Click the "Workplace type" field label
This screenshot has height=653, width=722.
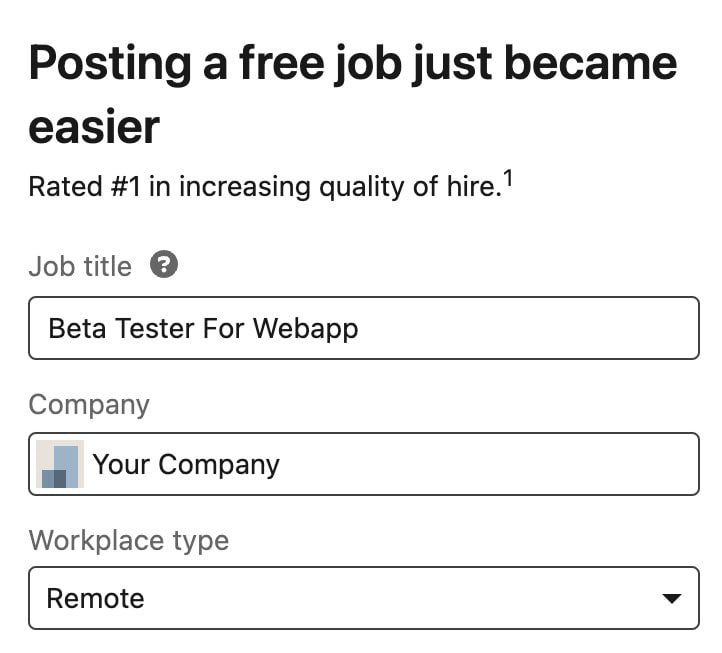[x=128, y=541]
